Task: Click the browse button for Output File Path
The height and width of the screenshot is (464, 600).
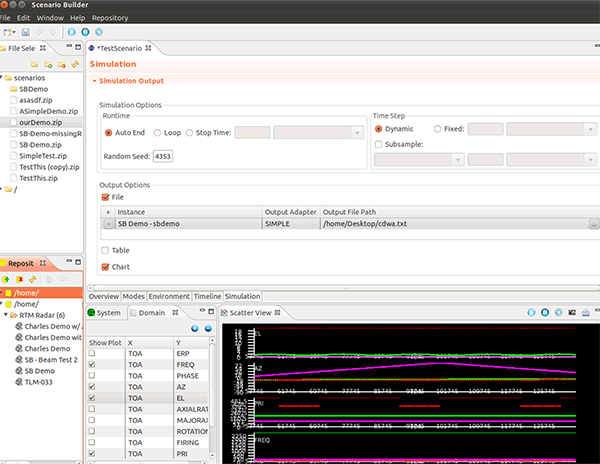Action: 594,224
